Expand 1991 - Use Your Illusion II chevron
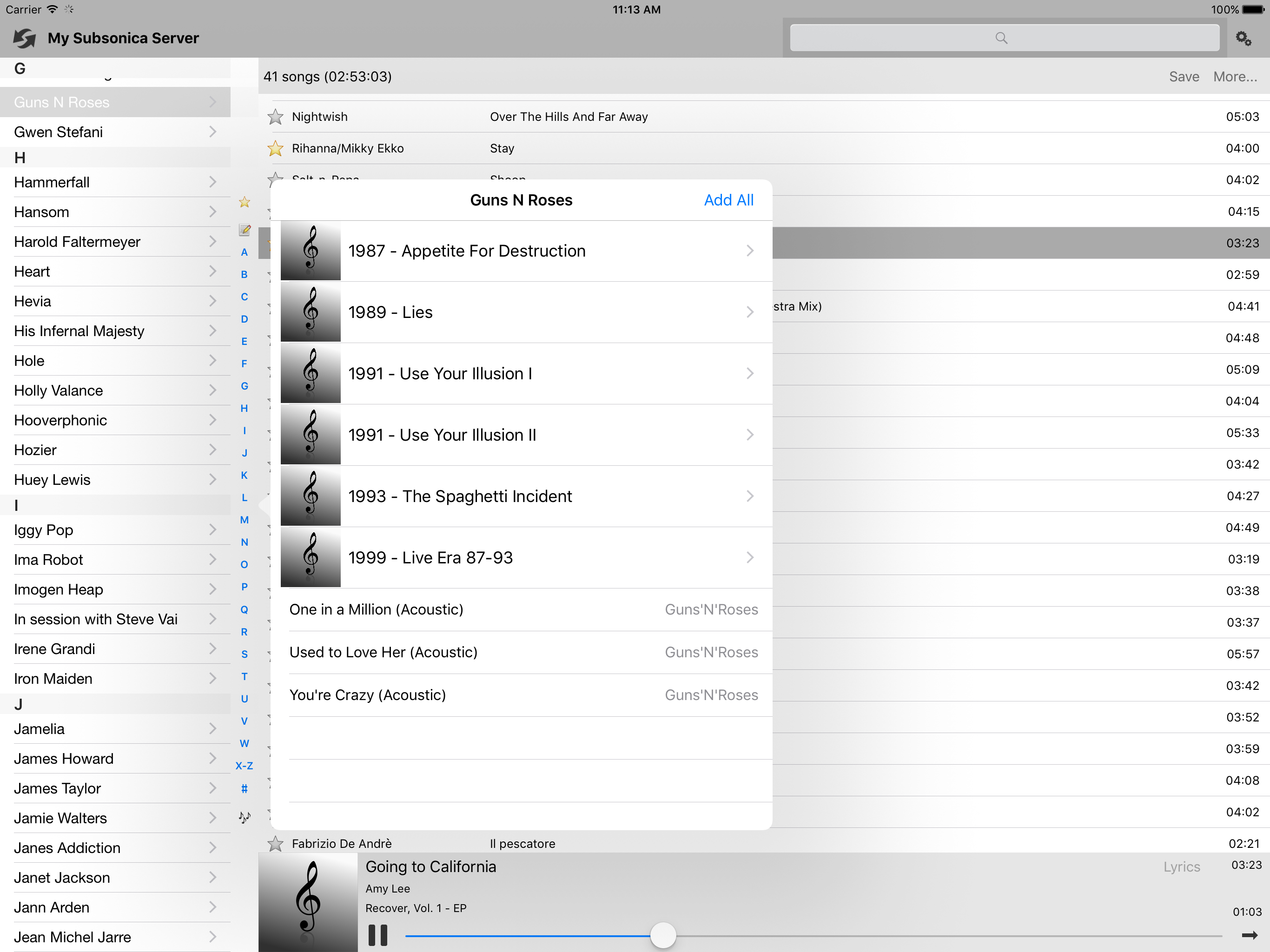The width and height of the screenshot is (1270, 952). pyautogui.click(x=750, y=435)
